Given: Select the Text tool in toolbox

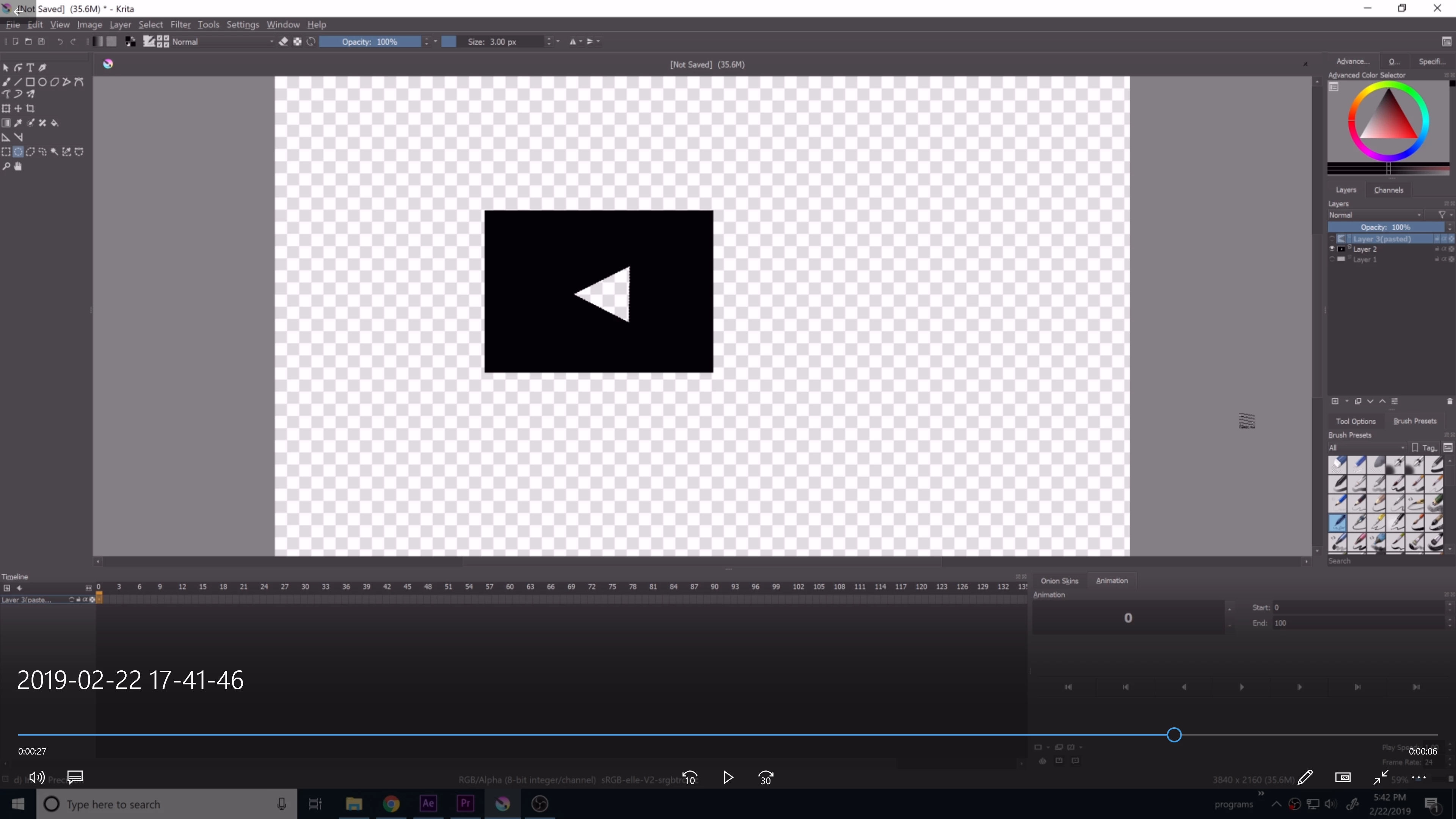Looking at the screenshot, I should (30, 67).
